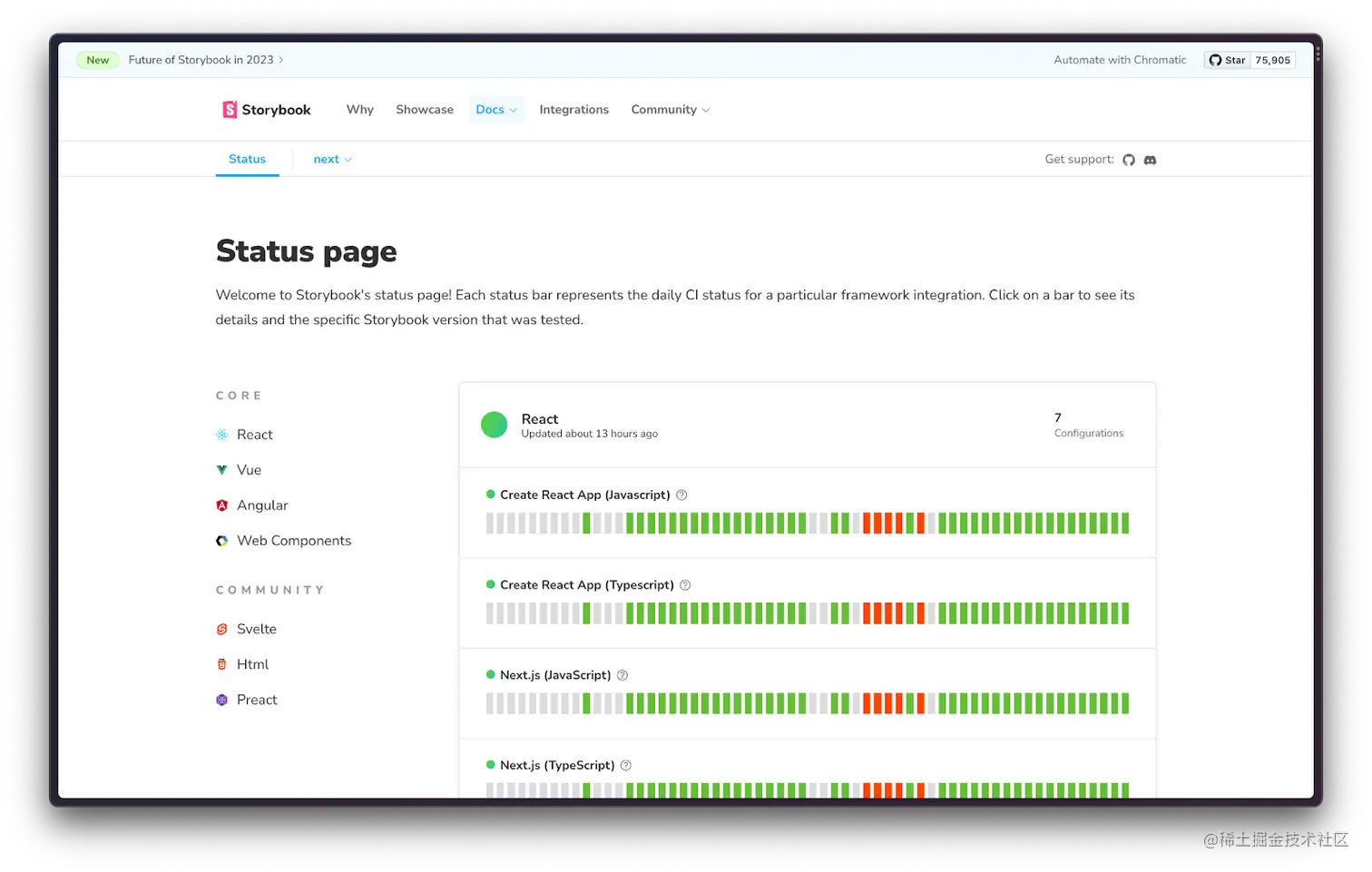Click the React card heading
The height and width of the screenshot is (872, 1372).
pos(540,418)
